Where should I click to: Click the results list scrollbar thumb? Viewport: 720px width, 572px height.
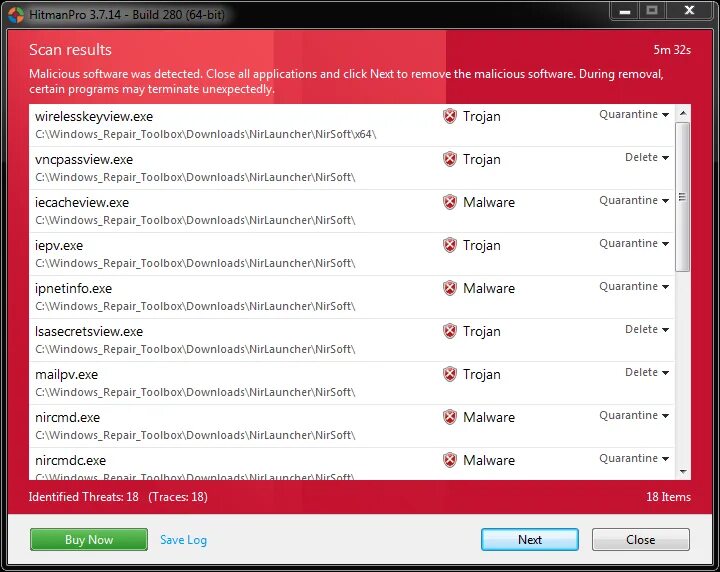(683, 197)
